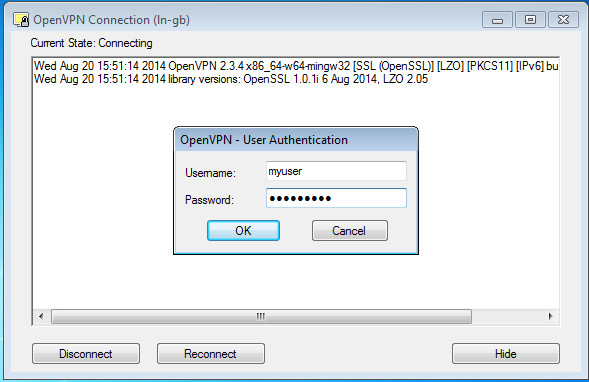Select the library versions log line
589x382 pixels.
pyautogui.click(x=231, y=79)
